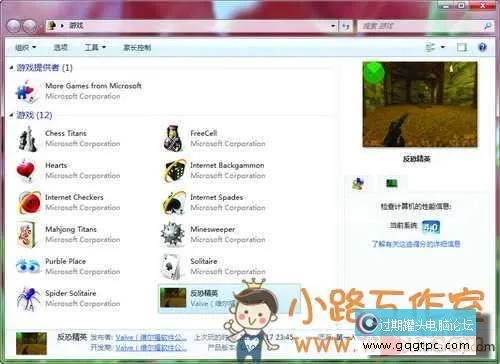Image resolution: width=500 pixels, height=364 pixels.
Task: Open the 工具 dropdown menu
Action: (x=95, y=48)
